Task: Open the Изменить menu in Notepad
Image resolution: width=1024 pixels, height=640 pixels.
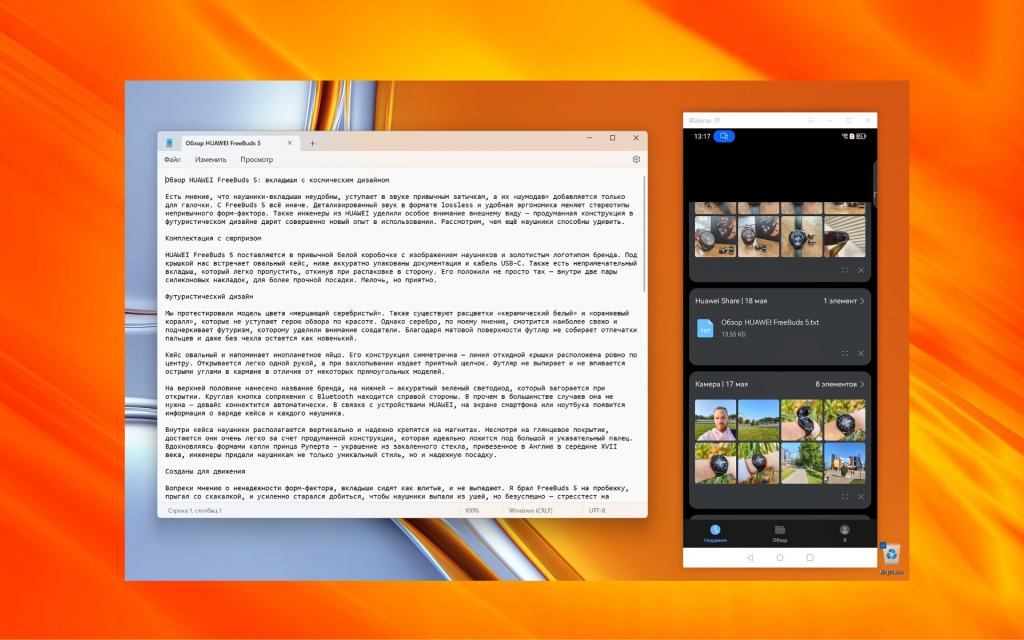Action: click(210, 159)
